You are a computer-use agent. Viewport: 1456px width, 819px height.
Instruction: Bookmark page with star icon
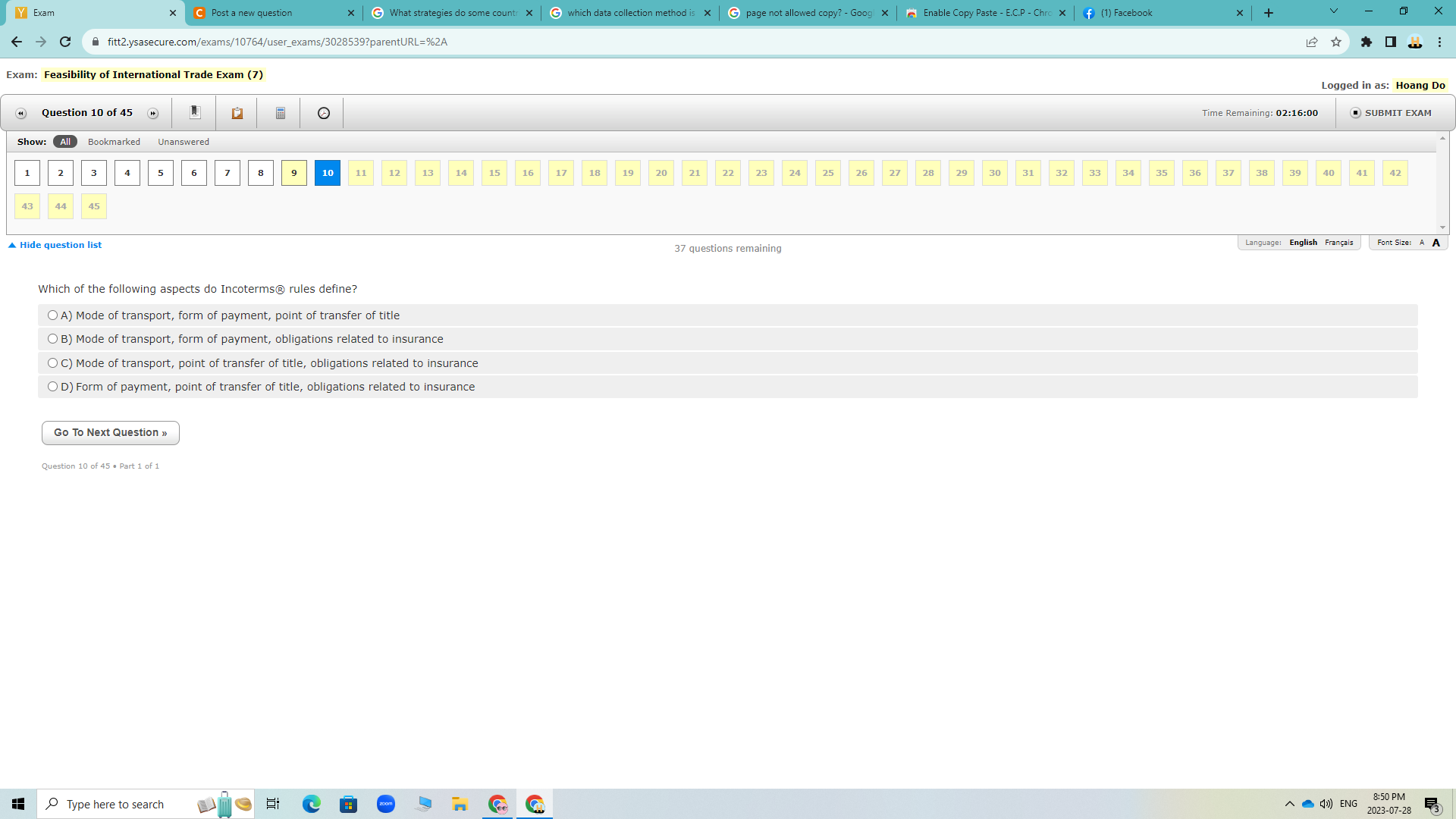(x=1336, y=42)
